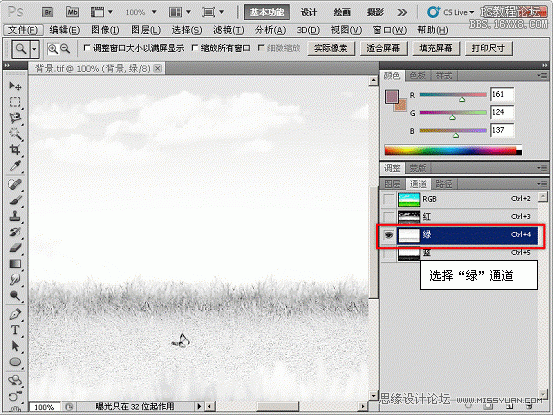Choose the Clone Stamp tool

(x=15, y=216)
